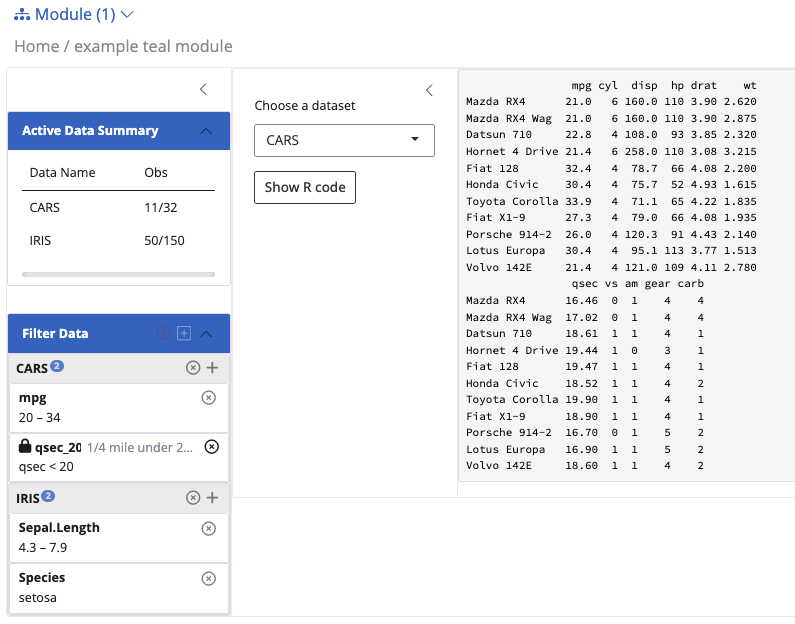Screen dimensions: 795x624
Task: Click the add filter icon in Filter Data header
Action: [x=184, y=334]
